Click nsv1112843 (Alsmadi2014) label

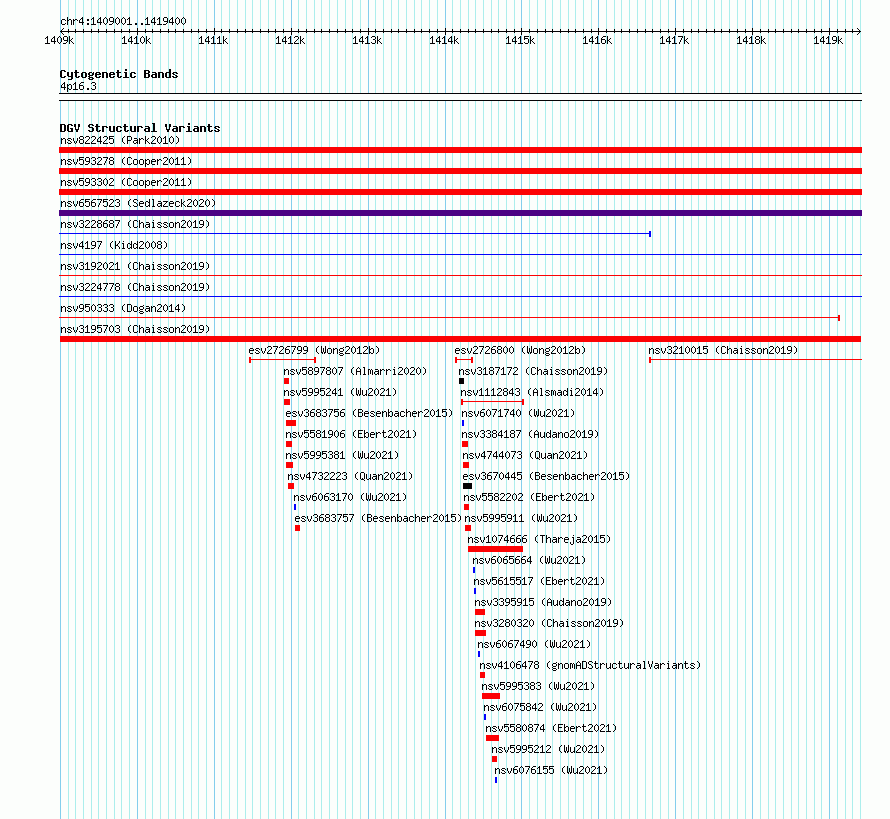coord(532,392)
